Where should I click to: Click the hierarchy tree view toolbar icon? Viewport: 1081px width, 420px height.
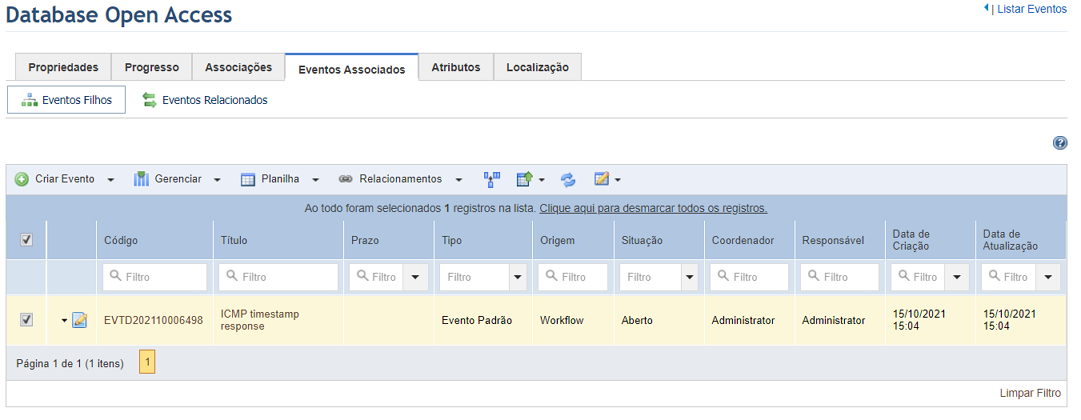click(492, 179)
